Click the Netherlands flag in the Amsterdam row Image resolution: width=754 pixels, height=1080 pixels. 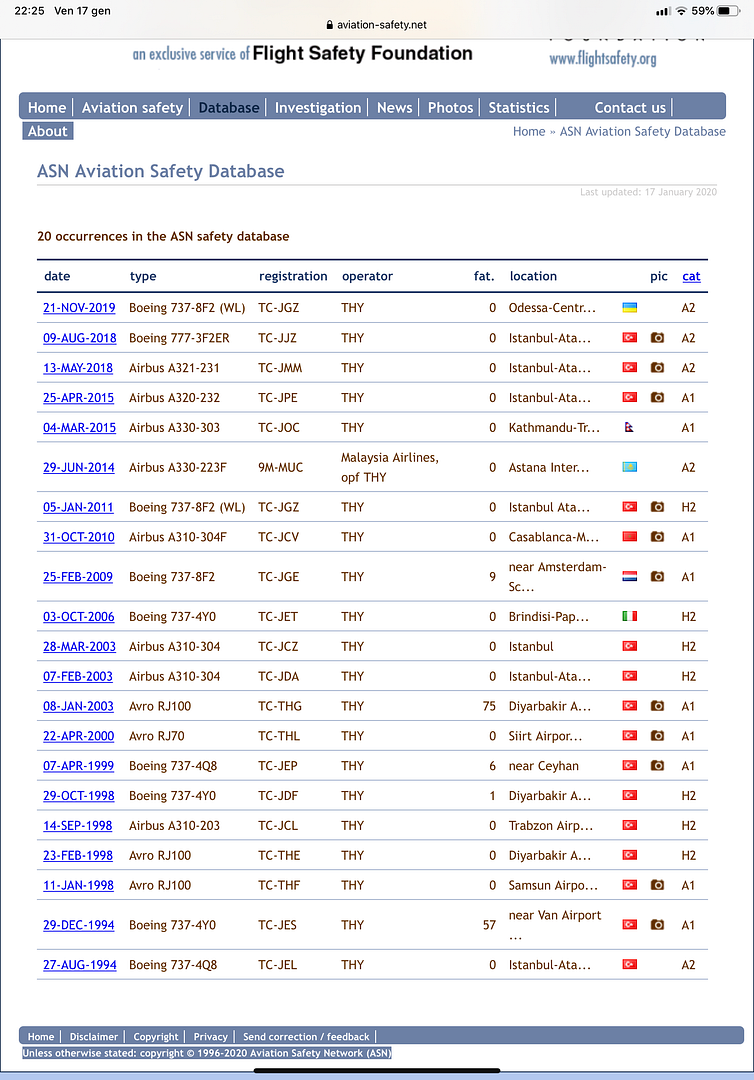tap(629, 577)
